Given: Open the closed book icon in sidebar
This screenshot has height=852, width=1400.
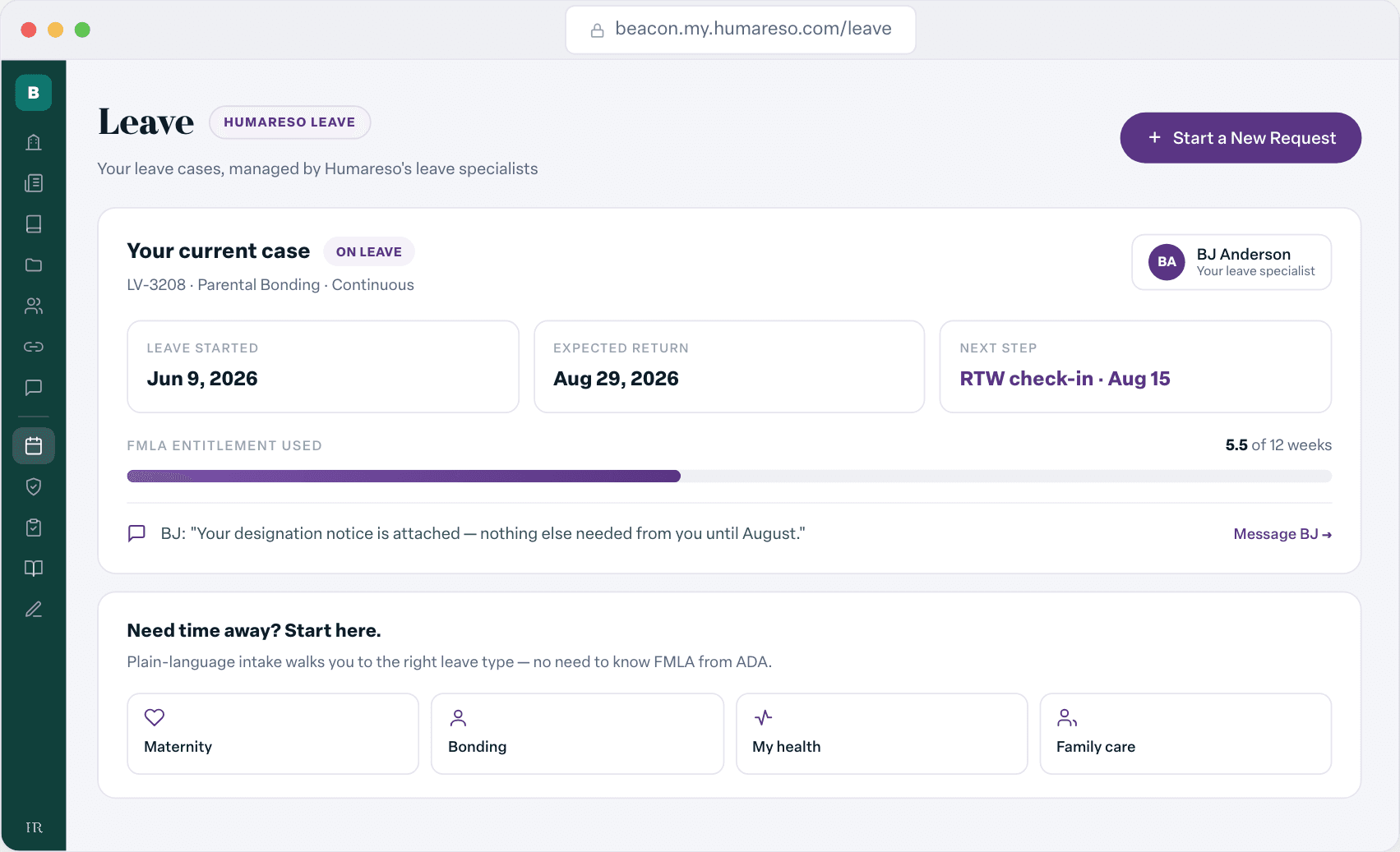Looking at the screenshot, I should [x=34, y=224].
